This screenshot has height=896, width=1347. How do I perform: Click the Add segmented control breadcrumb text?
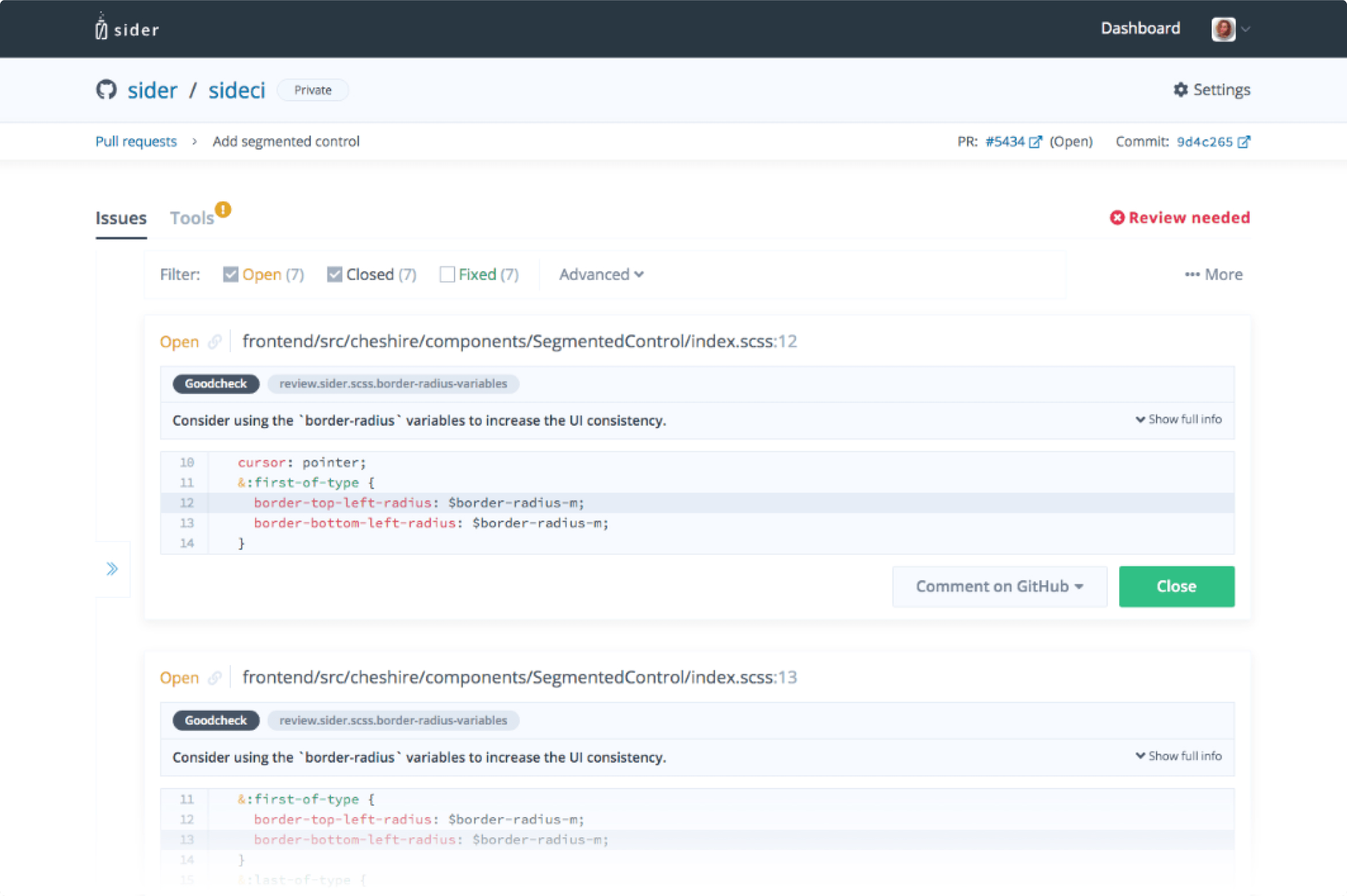click(x=286, y=142)
